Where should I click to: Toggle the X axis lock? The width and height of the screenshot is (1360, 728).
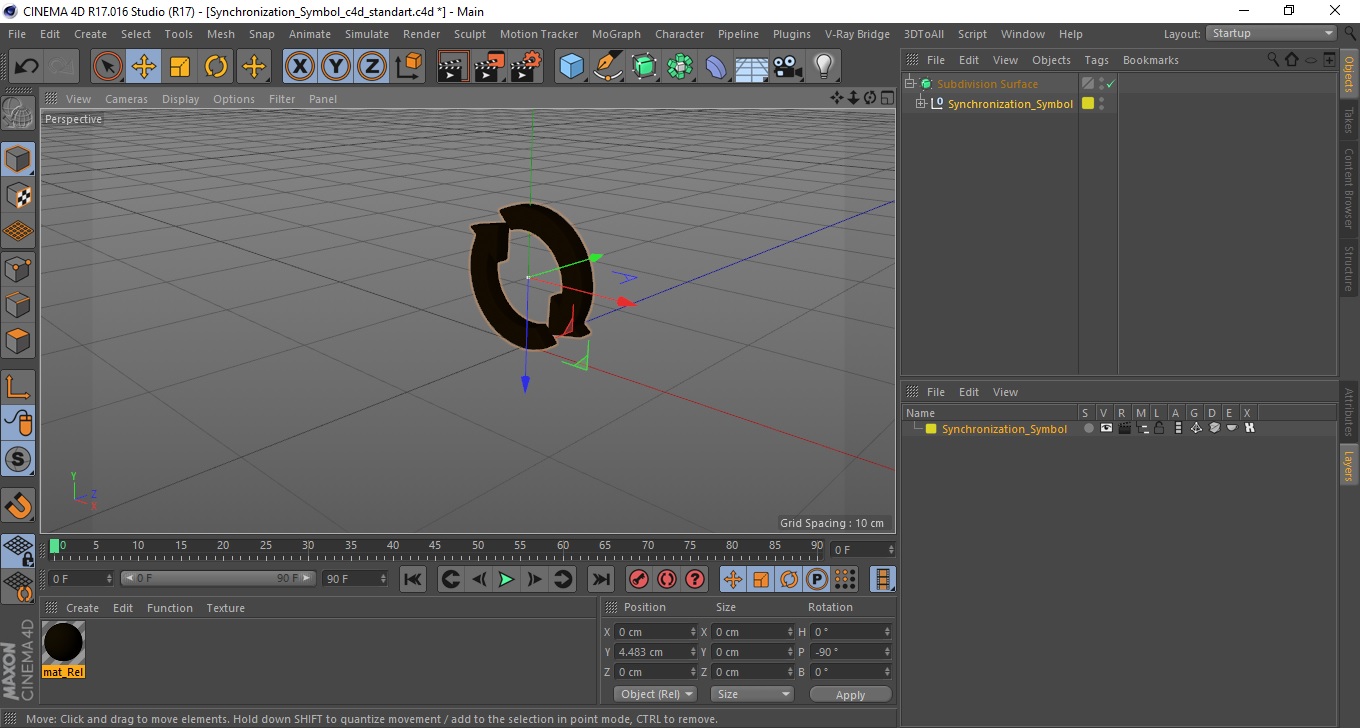[x=300, y=67]
